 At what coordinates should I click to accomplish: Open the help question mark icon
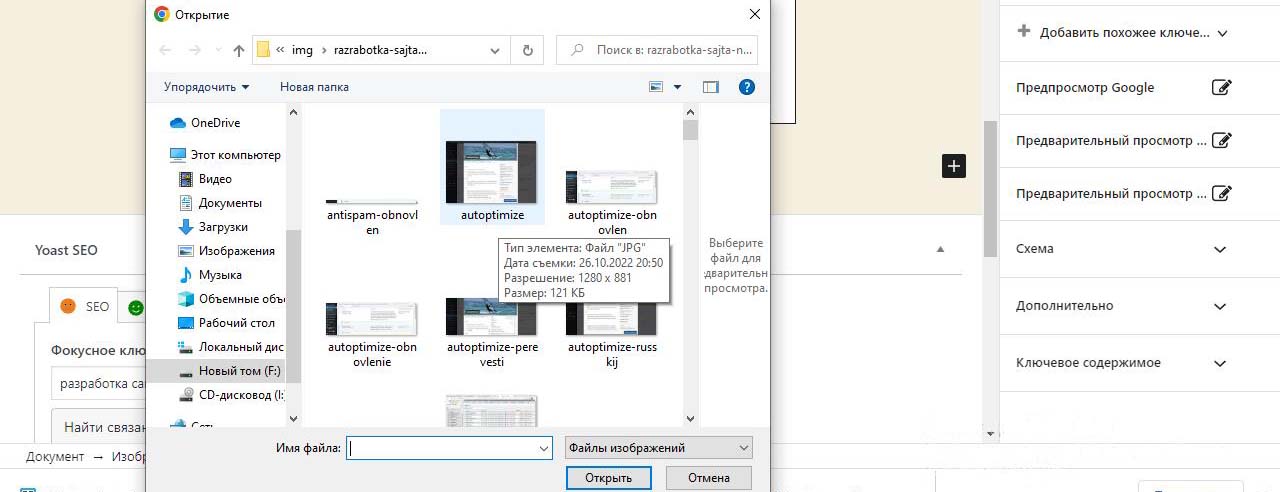point(746,87)
